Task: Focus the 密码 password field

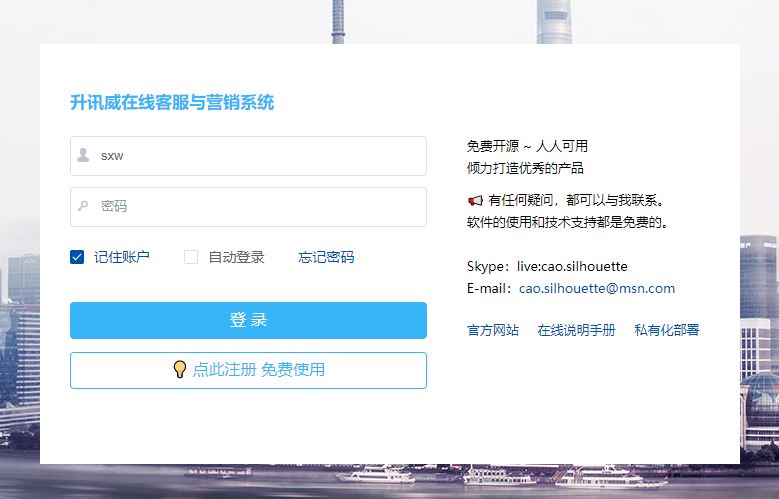Action: (x=248, y=207)
